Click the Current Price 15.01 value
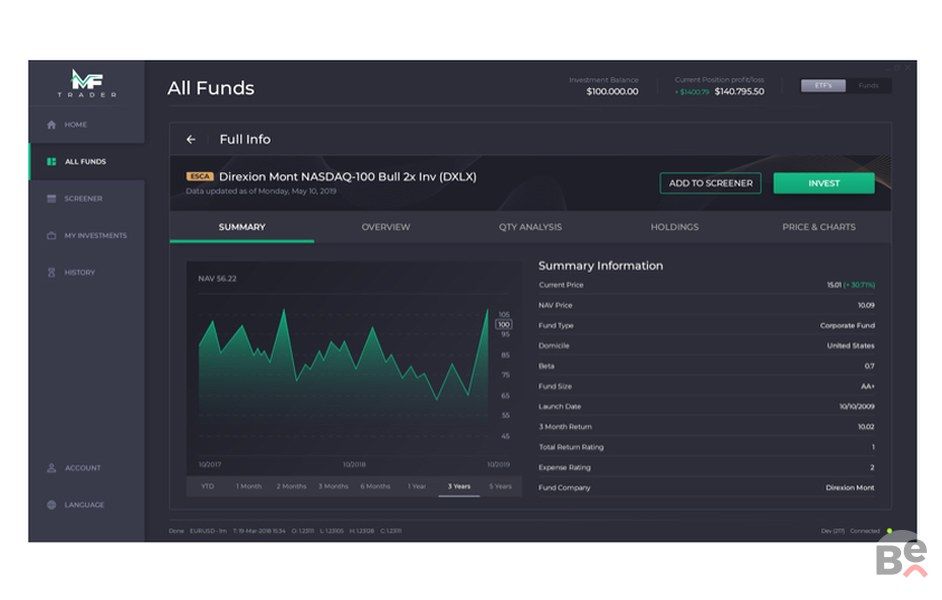Image resolution: width=942 pixels, height=600 pixels. click(834, 285)
